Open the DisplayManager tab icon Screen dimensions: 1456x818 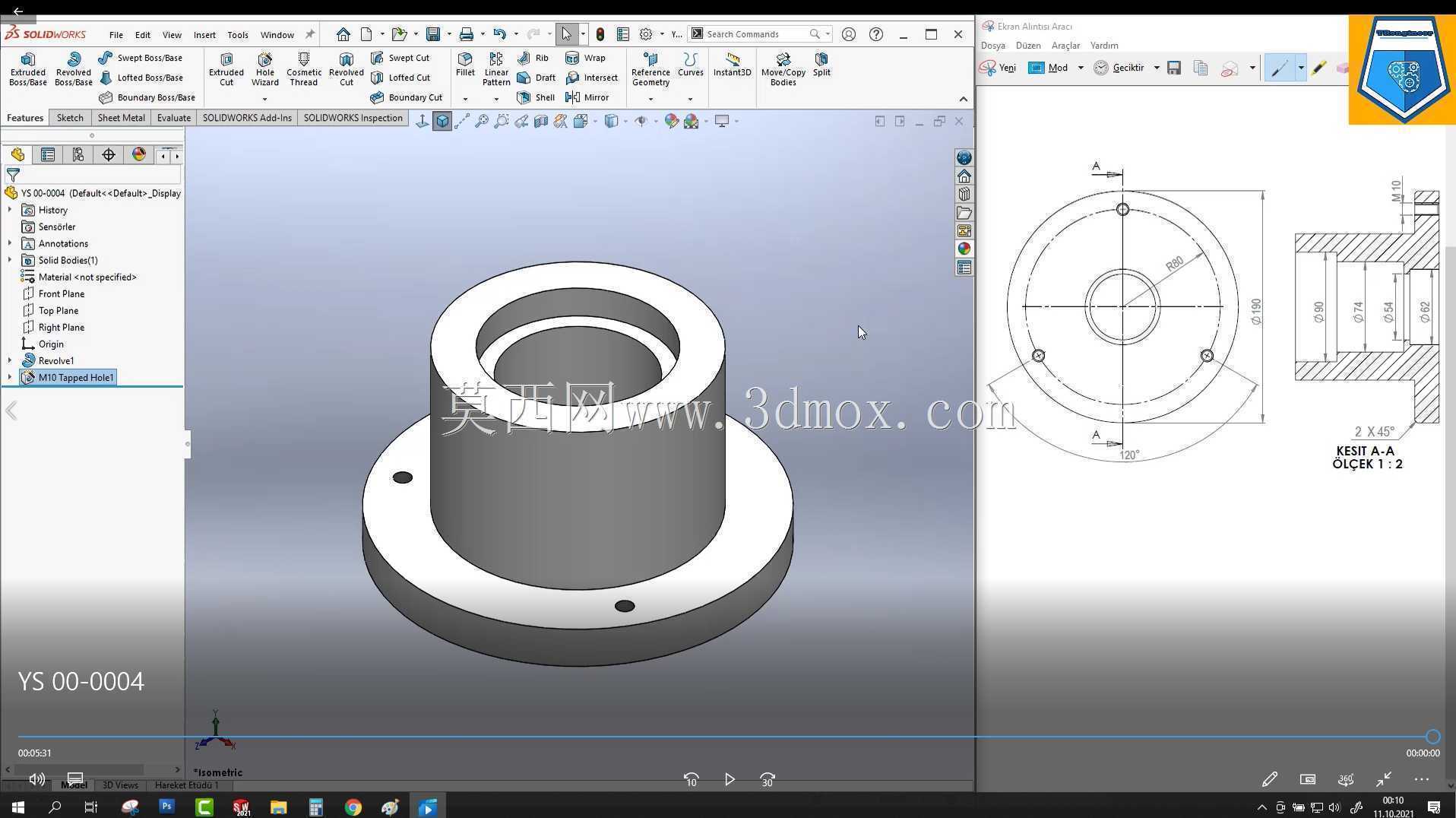coord(139,155)
